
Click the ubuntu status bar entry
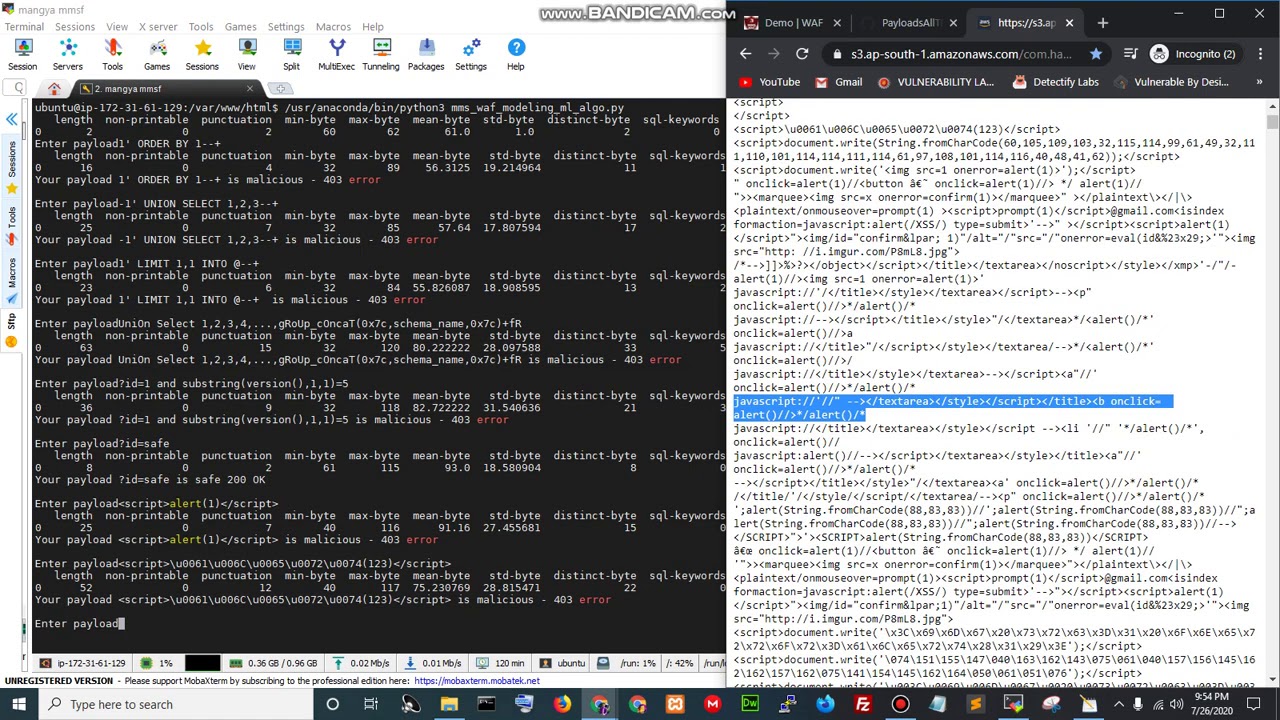tap(563, 663)
